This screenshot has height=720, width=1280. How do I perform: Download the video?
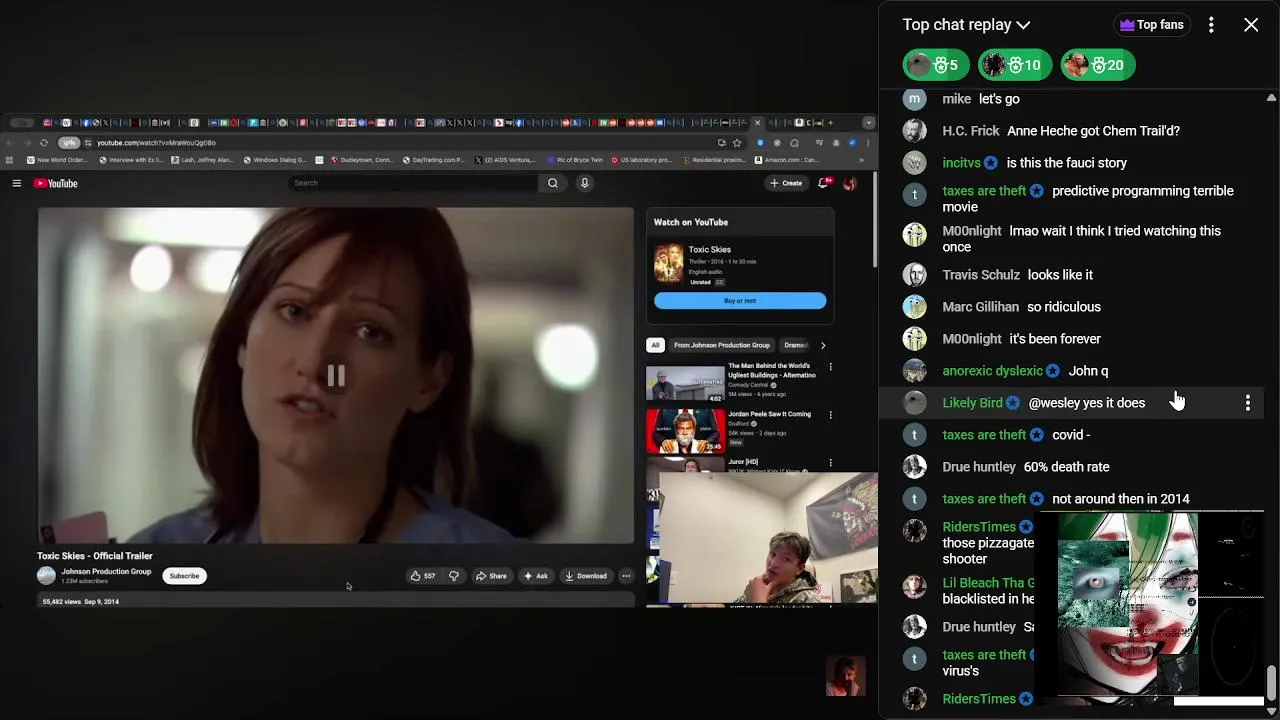click(585, 576)
